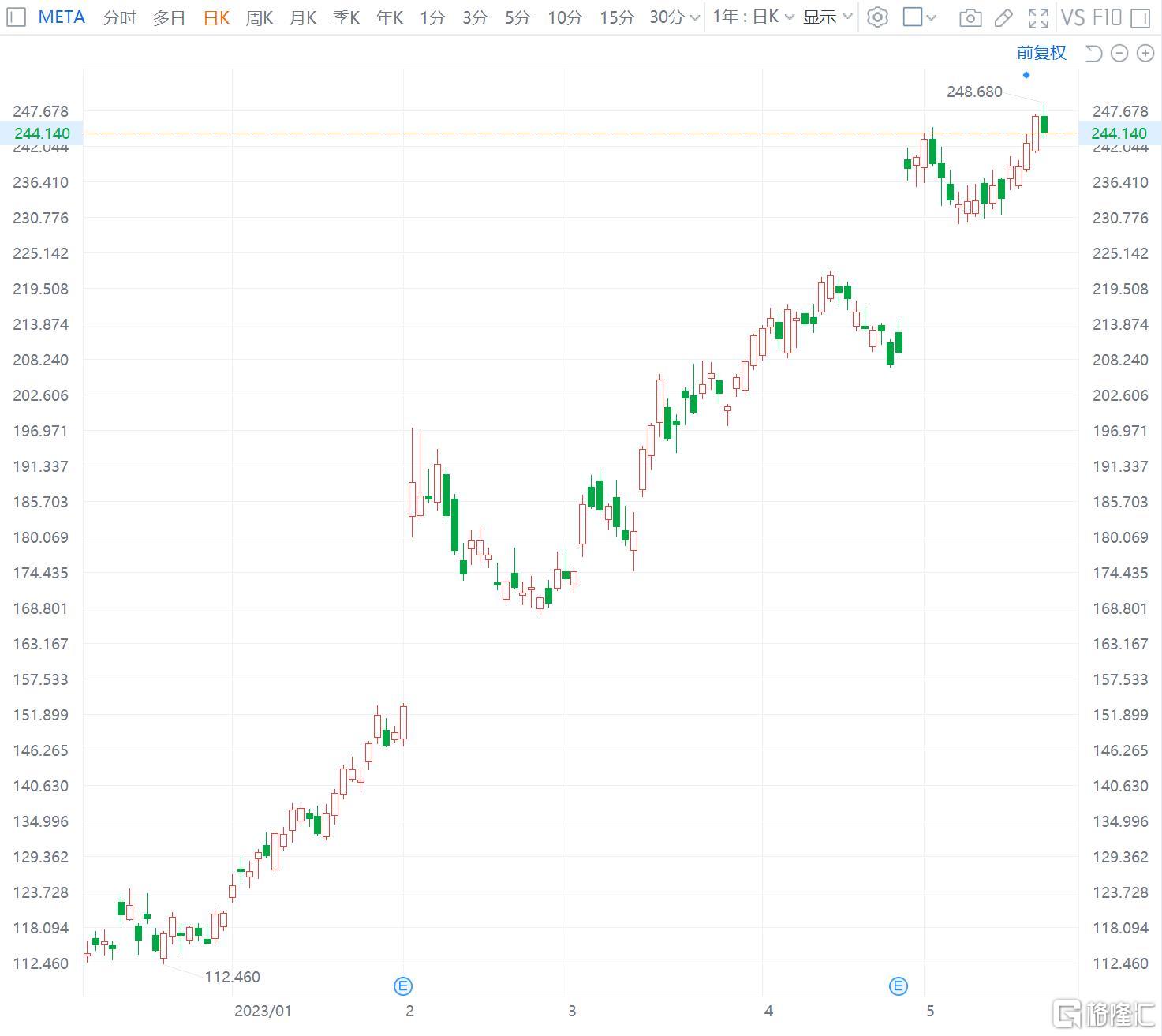Switch to 多日 multi-day chart tab
The width and height of the screenshot is (1162, 1036).
[169, 17]
